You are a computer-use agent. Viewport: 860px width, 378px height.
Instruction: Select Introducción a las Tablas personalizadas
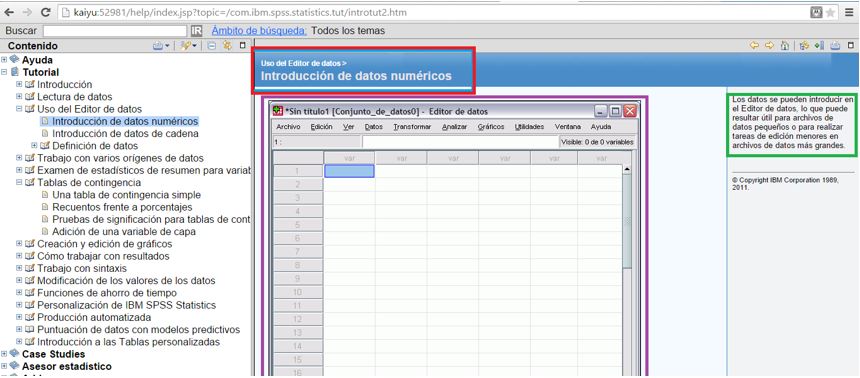tap(128, 342)
